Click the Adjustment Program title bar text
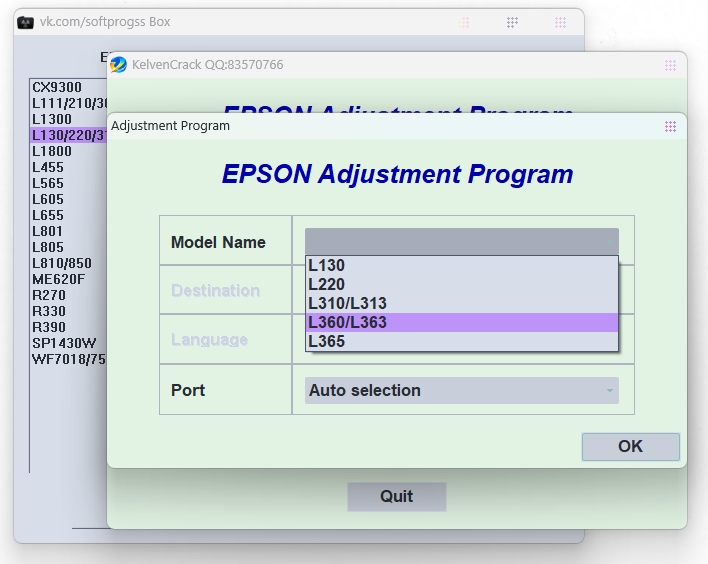Viewport: 708px width, 564px height. coord(170,126)
